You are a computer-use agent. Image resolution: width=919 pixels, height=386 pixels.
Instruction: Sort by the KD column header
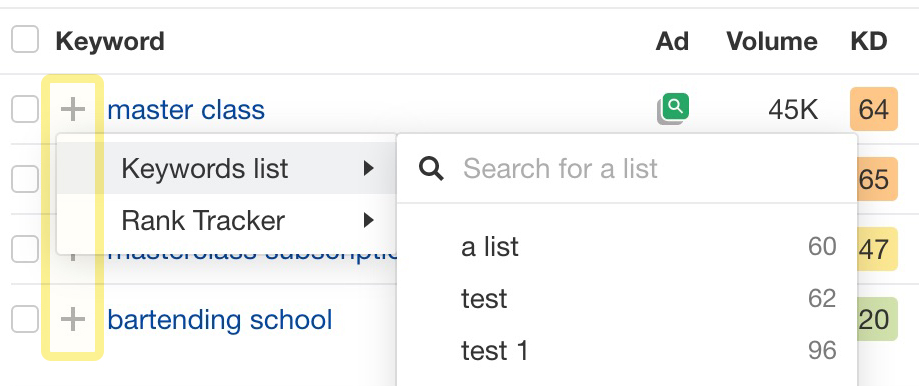tap(869, 42)
